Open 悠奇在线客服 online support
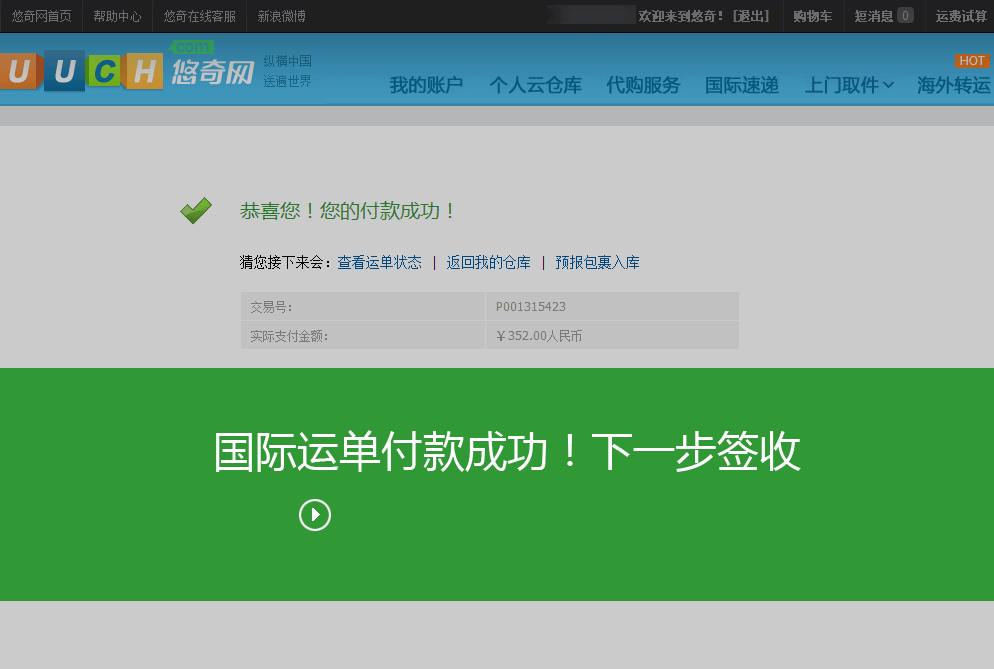 click(x=199, y=16)
